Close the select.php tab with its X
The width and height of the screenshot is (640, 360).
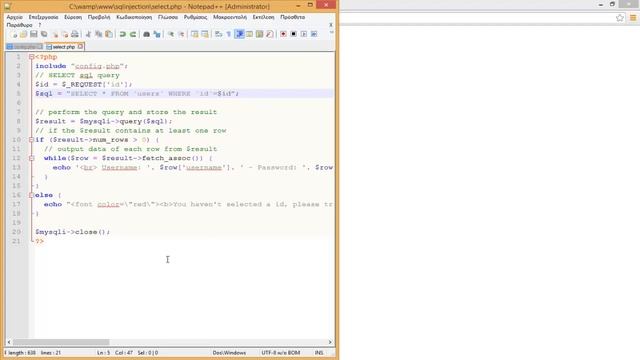pos(80,47)
